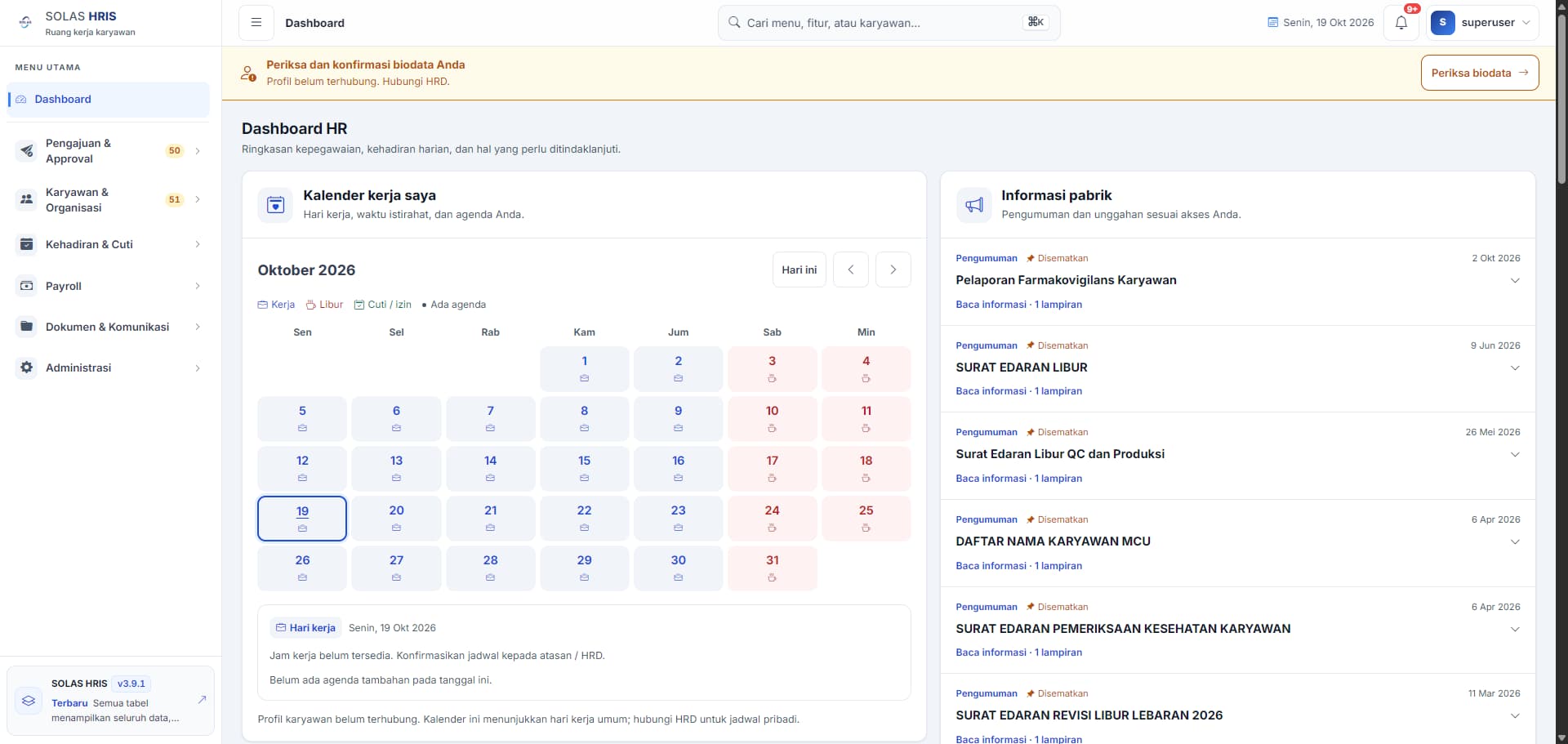This screenshot has height=744, width=1568.
Task: Expand Surat Edaran Libur QC dan Produksi
Action: point(1515,455)
